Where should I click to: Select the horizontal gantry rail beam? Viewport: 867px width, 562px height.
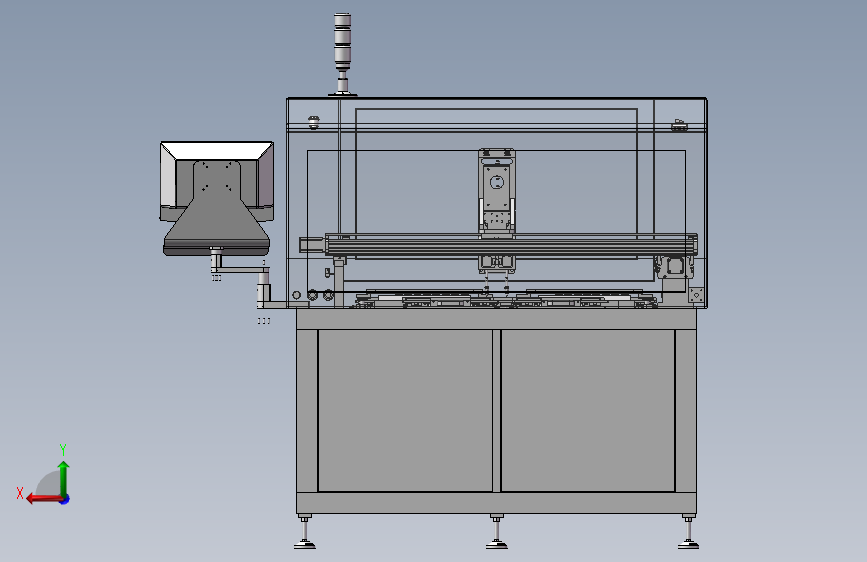511,245
